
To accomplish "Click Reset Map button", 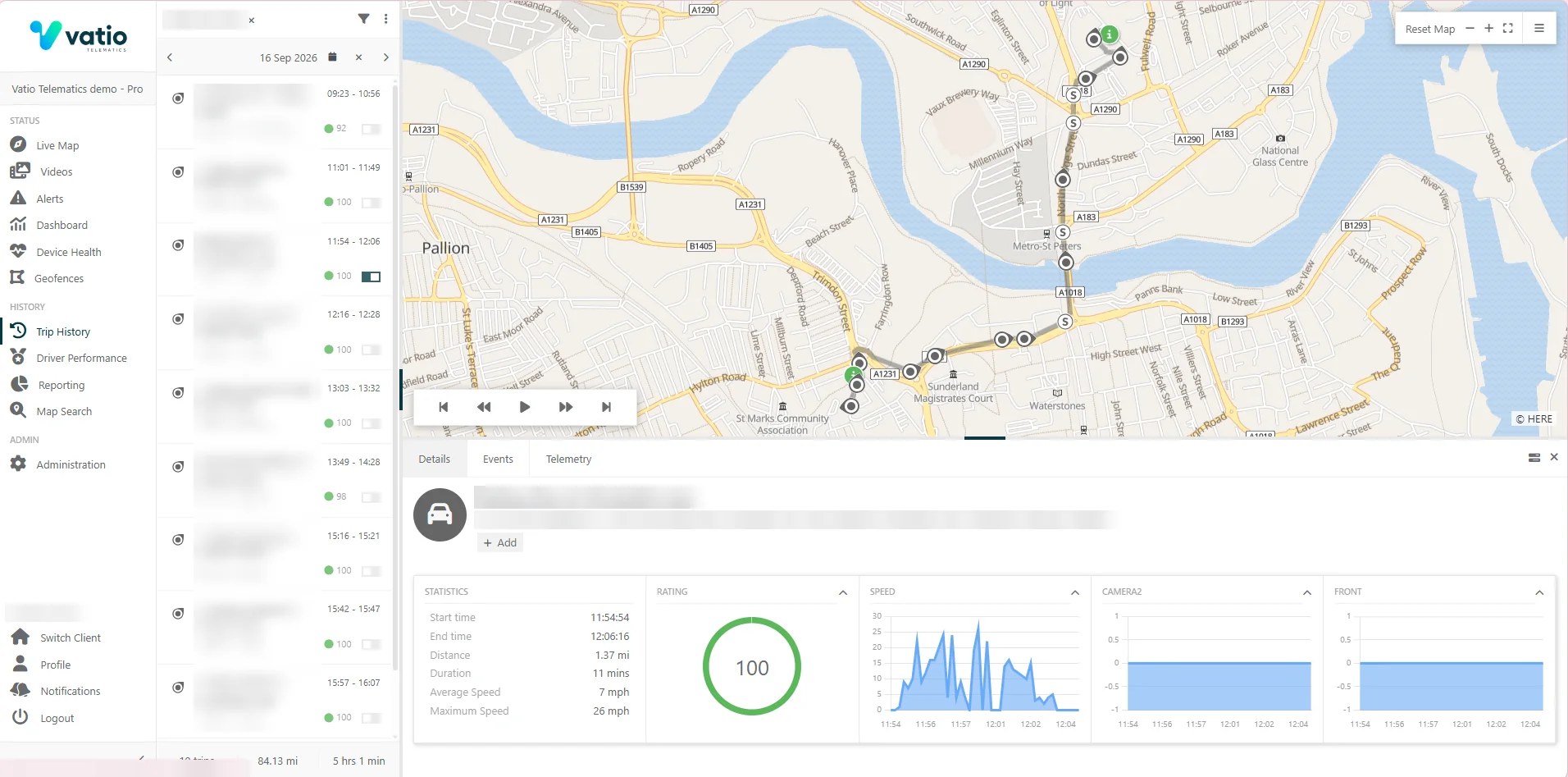I will pyautogui.click(x=1429, y=29).
